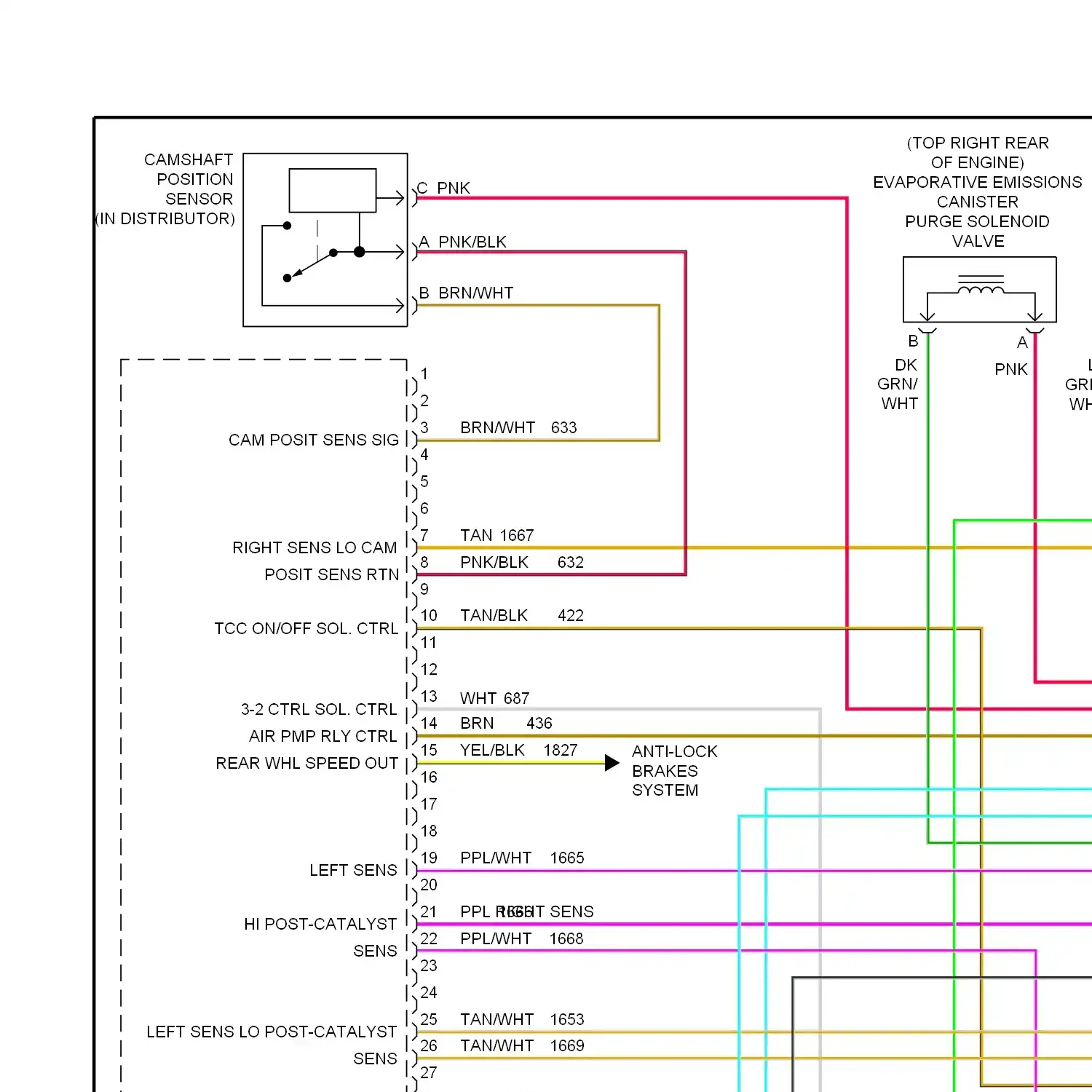This screenshot has height=1092, width=1092.
Task: Select the BRN/WHT 633 wire label
Action: 518,427
